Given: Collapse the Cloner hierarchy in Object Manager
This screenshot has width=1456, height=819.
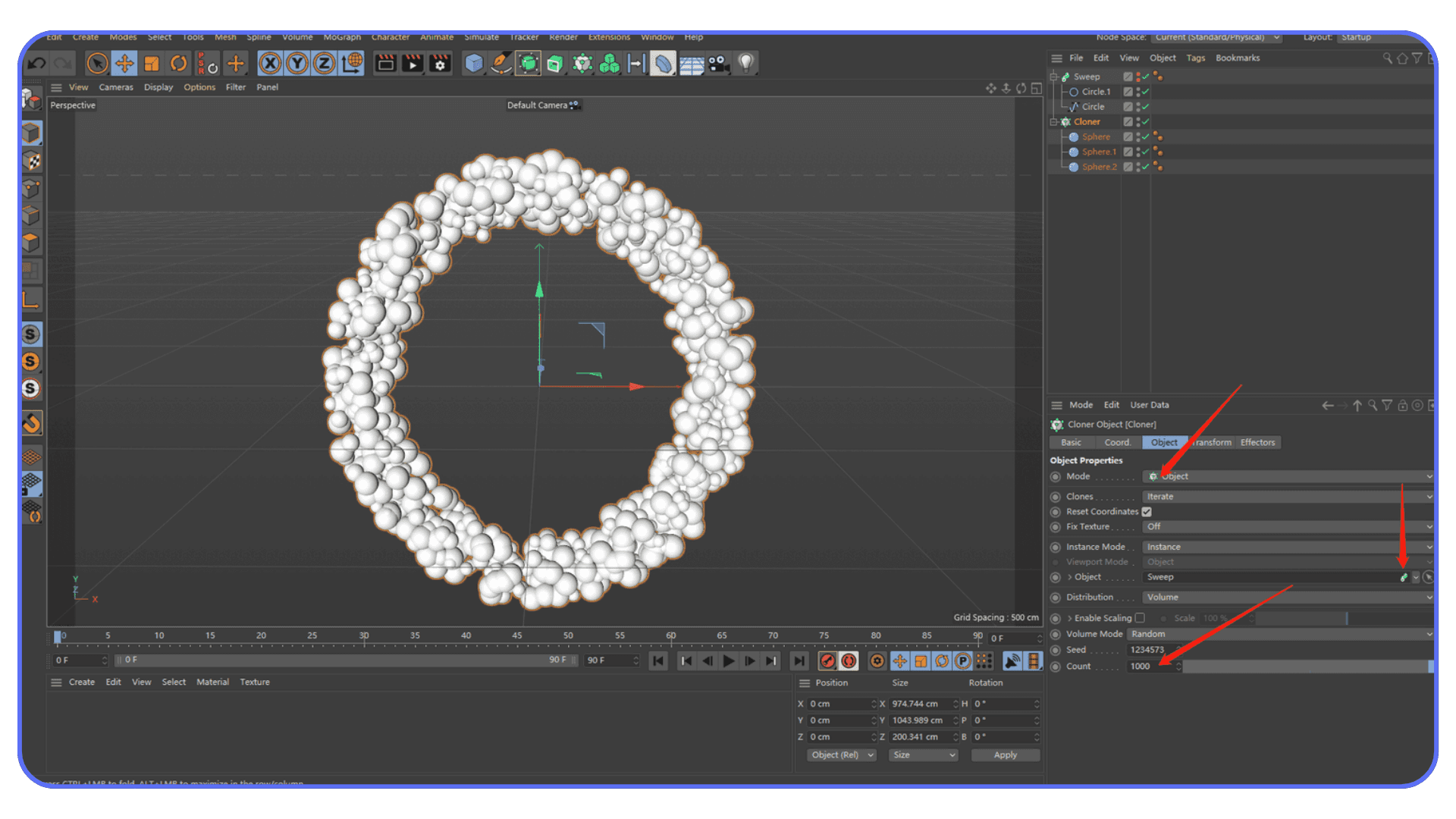Looking at the screenshot, I should [1054, 121].
